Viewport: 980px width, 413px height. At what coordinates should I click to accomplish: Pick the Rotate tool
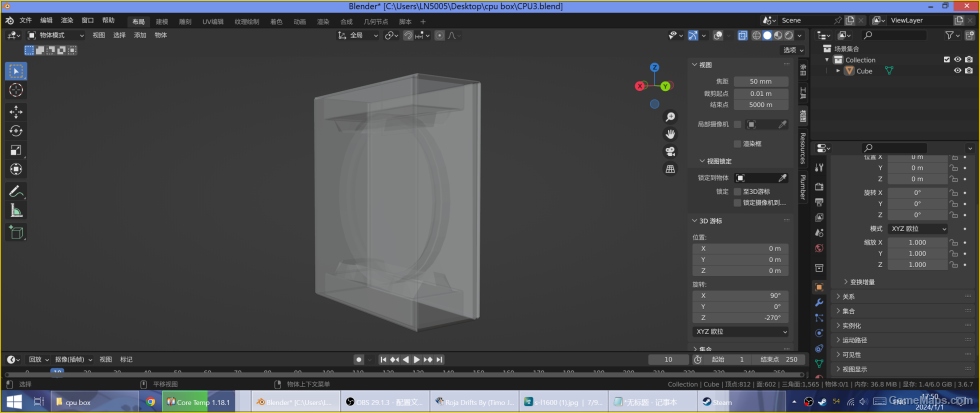(x=16, y=131)
